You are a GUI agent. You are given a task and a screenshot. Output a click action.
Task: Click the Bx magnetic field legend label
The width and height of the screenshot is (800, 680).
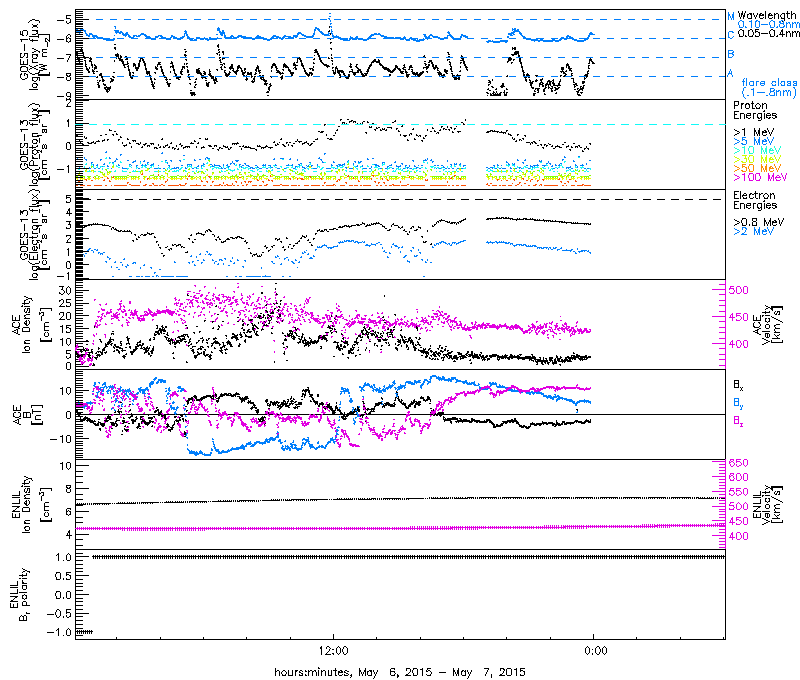[738, 385]
